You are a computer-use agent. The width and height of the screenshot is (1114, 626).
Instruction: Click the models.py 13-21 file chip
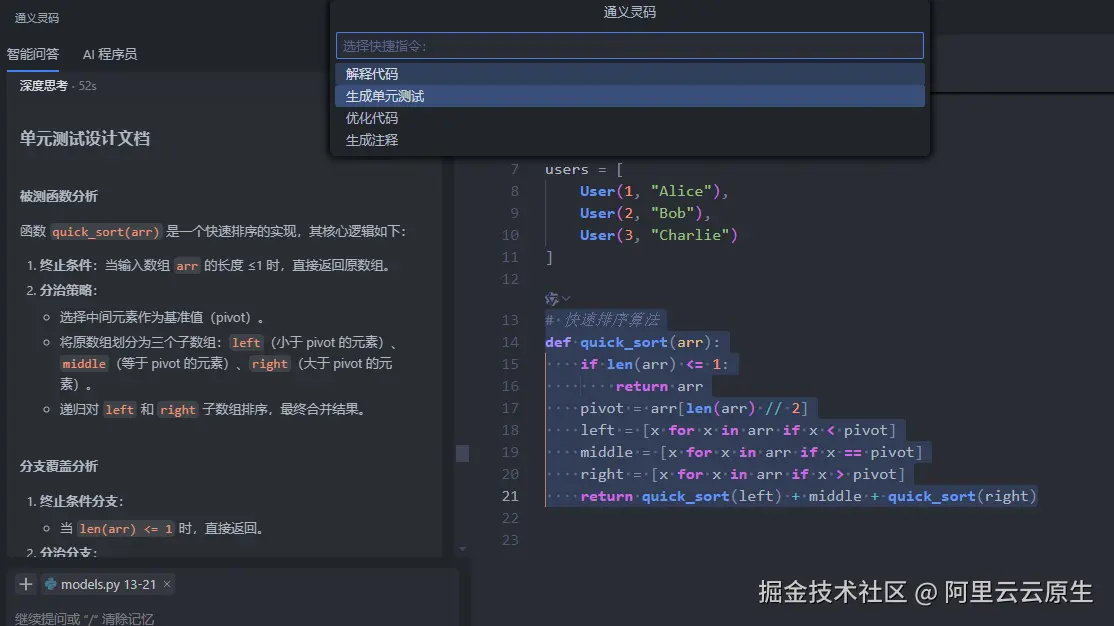coord(108,584)
